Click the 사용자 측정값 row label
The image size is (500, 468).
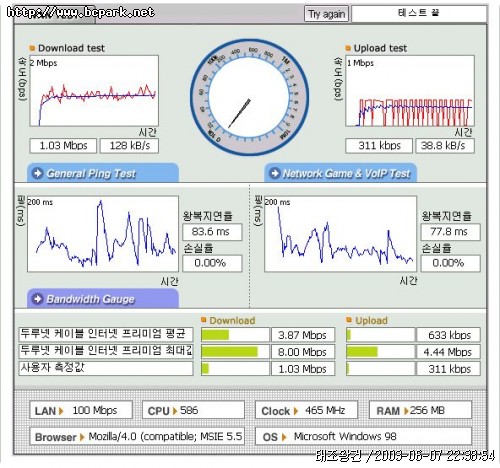(106, 368)
